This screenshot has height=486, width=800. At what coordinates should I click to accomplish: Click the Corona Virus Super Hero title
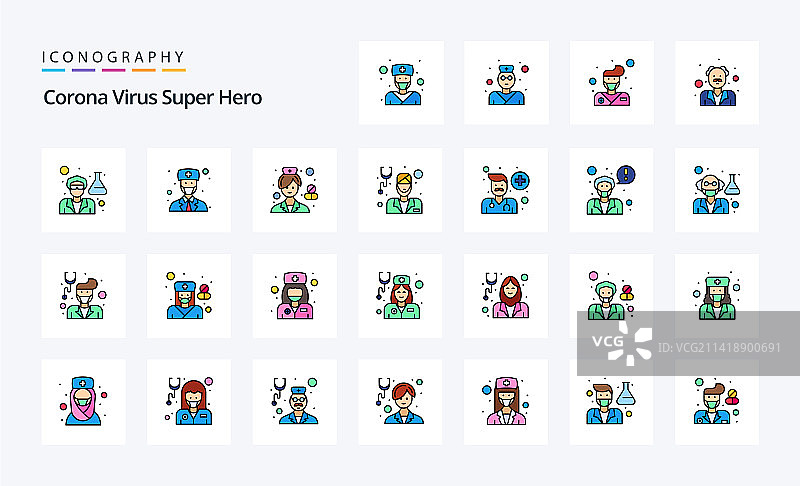point(153,97)
